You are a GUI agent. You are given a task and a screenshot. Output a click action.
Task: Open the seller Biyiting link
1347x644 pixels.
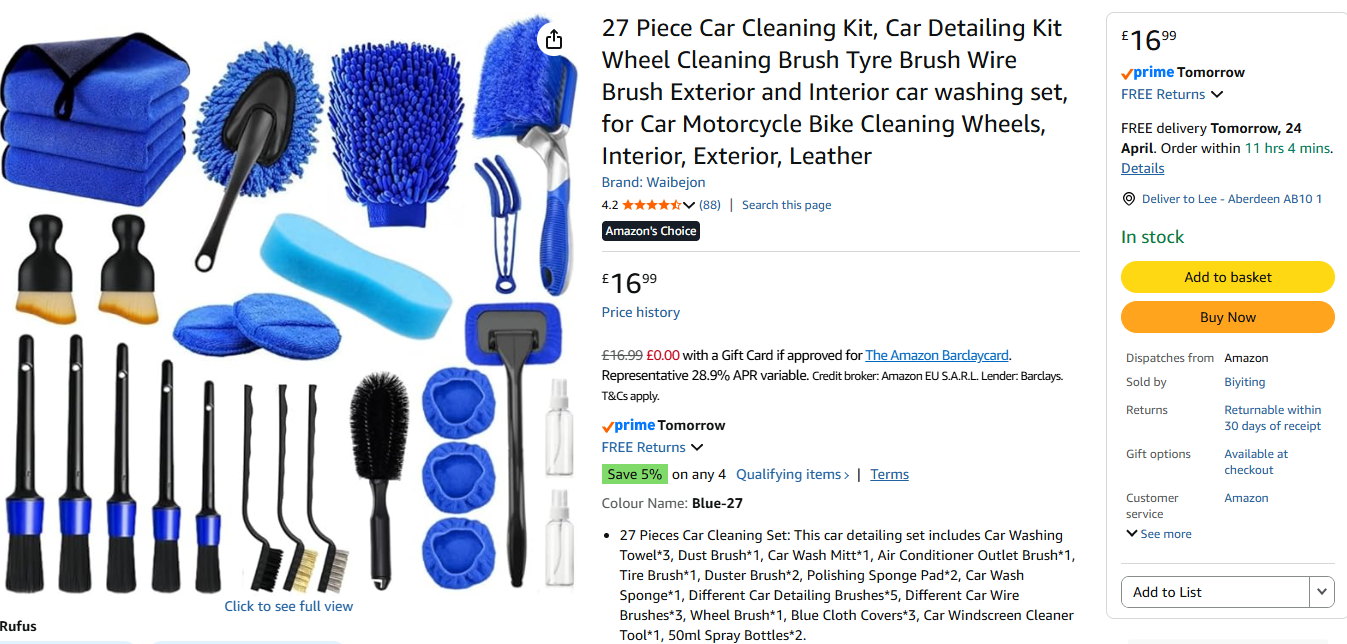(x=1245, y=382)
